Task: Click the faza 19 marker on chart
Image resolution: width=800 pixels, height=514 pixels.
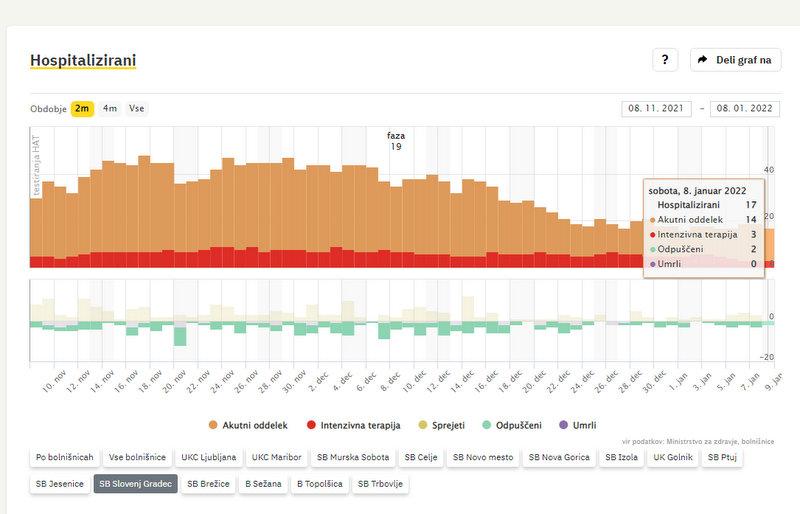Action: click(x=396, y=140)
